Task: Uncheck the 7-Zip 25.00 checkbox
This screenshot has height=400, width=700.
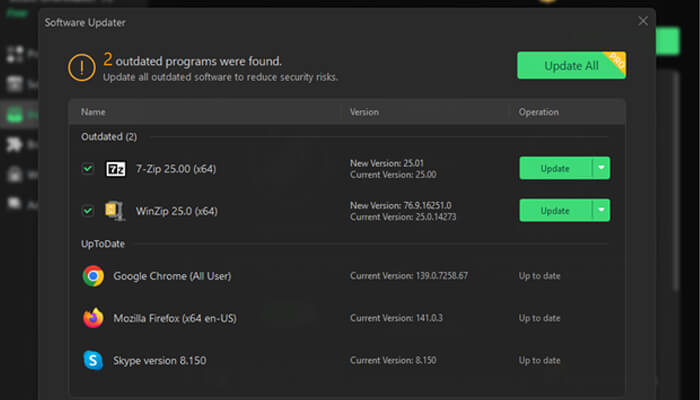Action: click(88, 169)
